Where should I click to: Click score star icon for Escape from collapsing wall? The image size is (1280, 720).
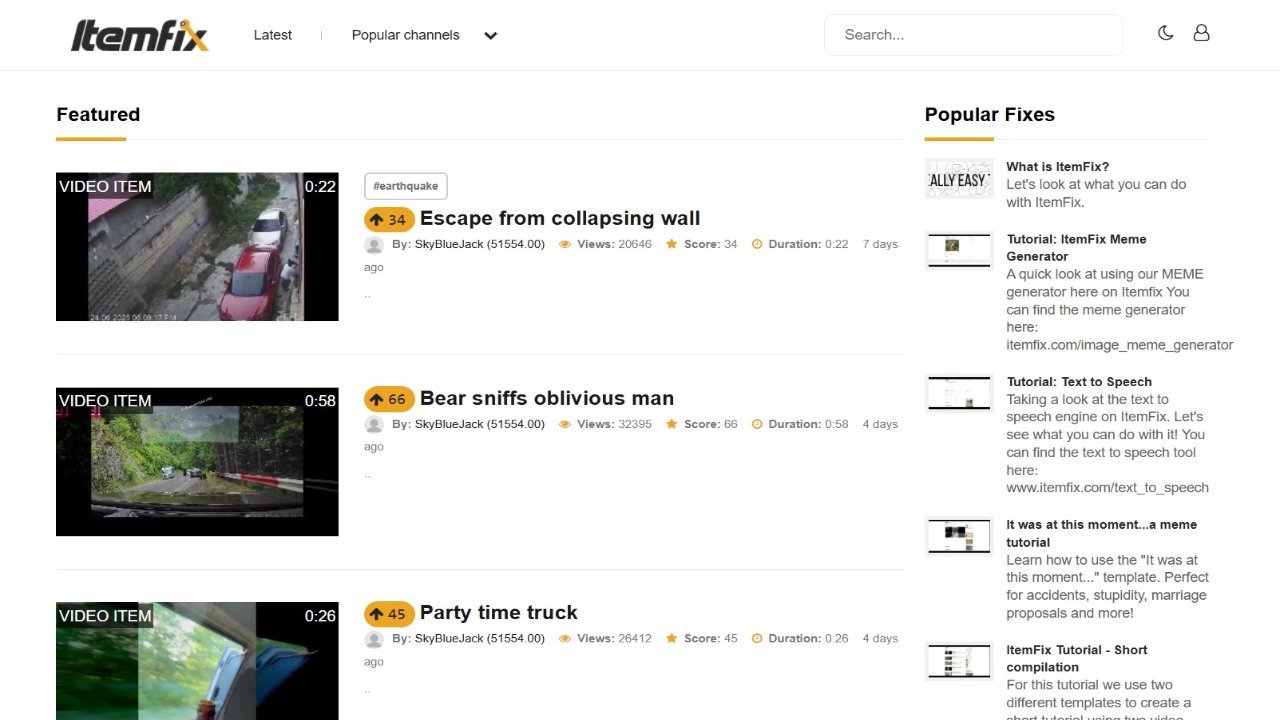tap(672, 244)
